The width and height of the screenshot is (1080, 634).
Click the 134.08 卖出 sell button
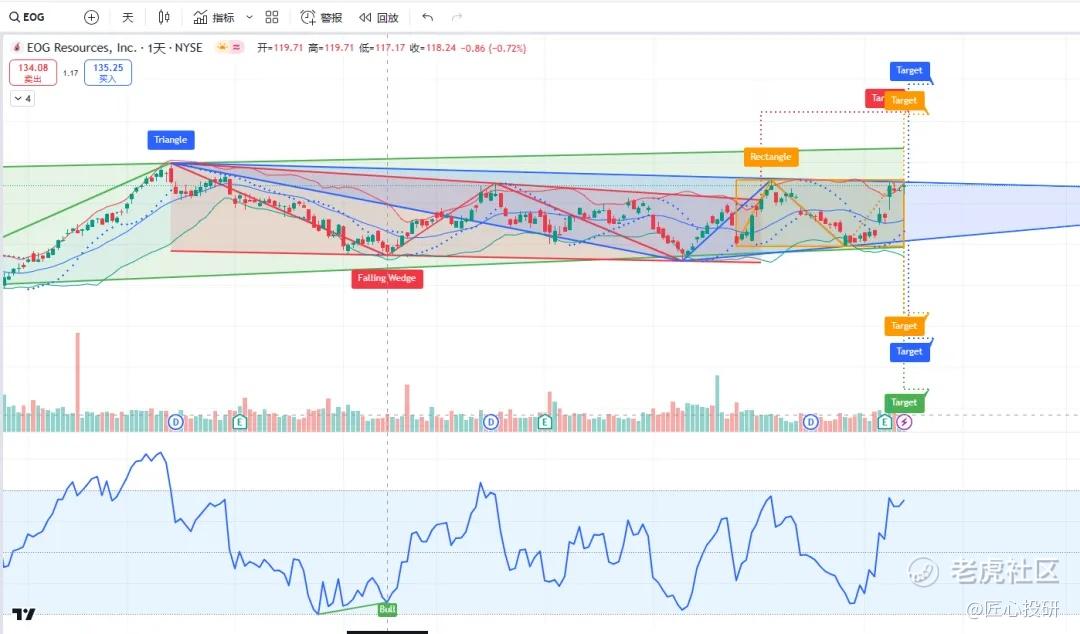pos(33,72)
